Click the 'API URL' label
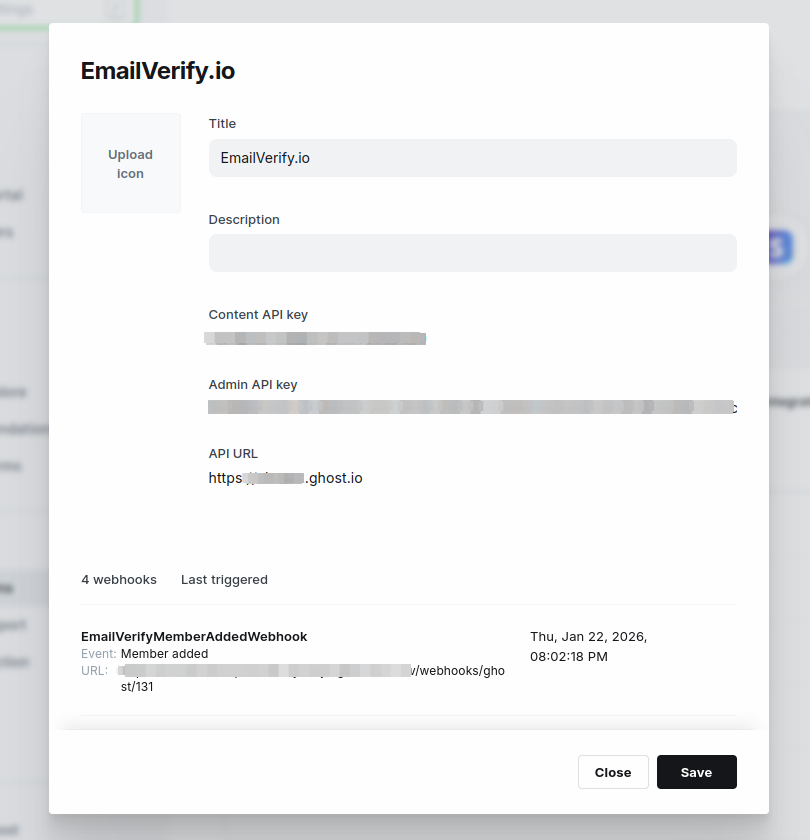The image size is (810, 840). pyautogui.click(x=233, y=454)
